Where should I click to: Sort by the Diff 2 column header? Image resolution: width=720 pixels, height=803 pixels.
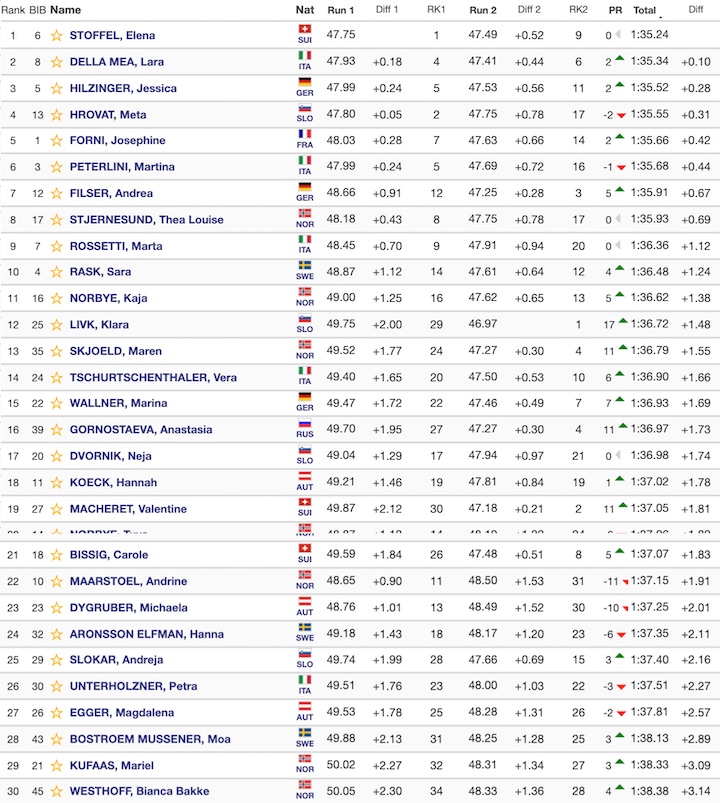[529, 10]
